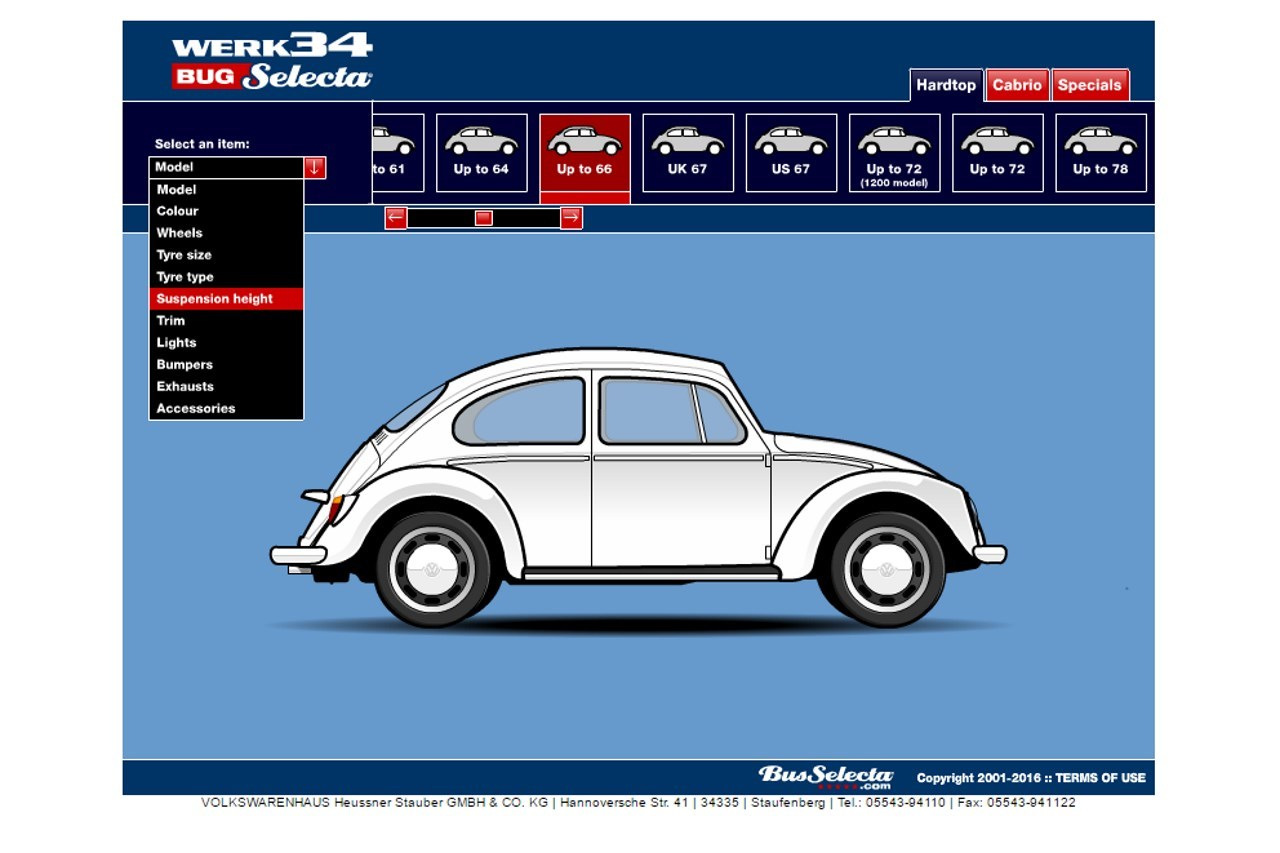Choose Exhausts from the item list

(x=226, y=386)
